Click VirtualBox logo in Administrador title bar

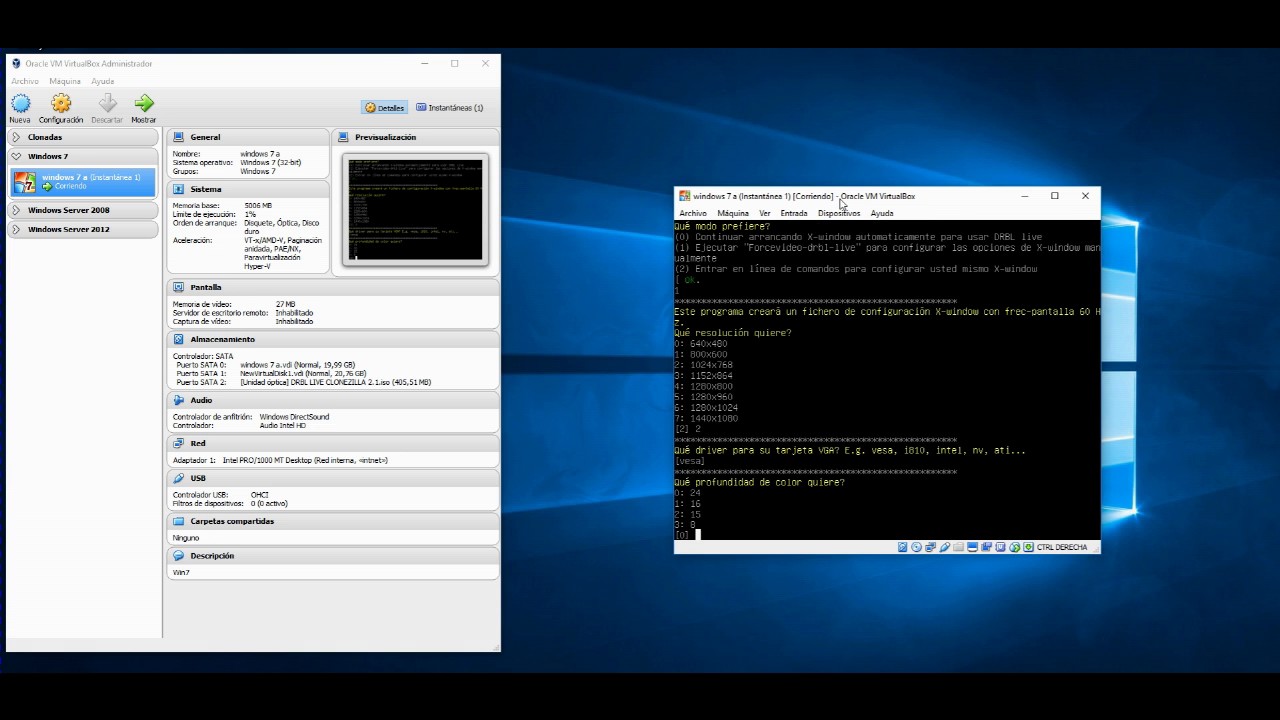pyautogui.click(x=16, y=63)
